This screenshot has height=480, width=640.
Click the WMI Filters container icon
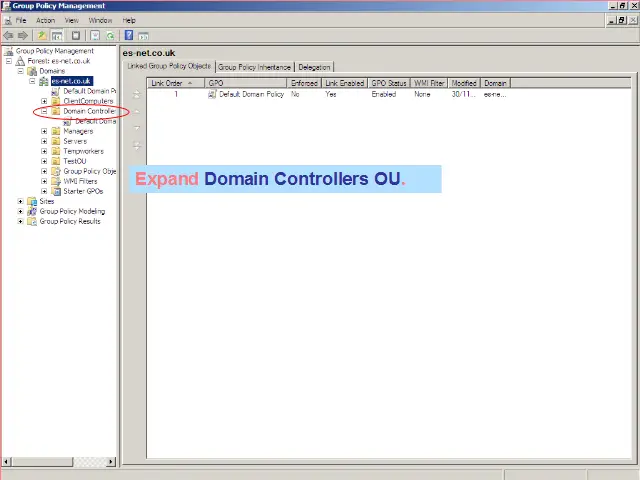pos(56,181)
